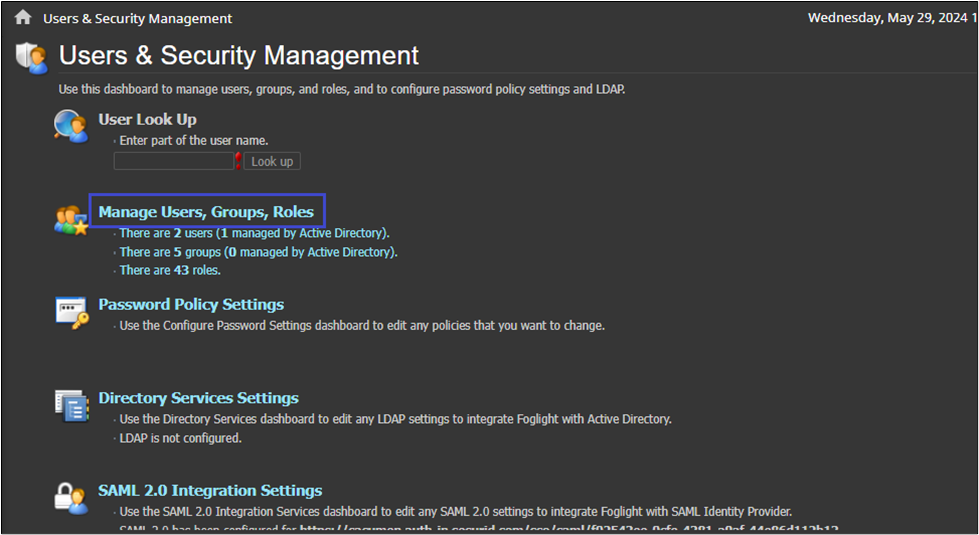The width and height of the screenshot is (979, 535).
Task: Click the Home icon in breadcrumb bar
Action: (x=23, y=18)
